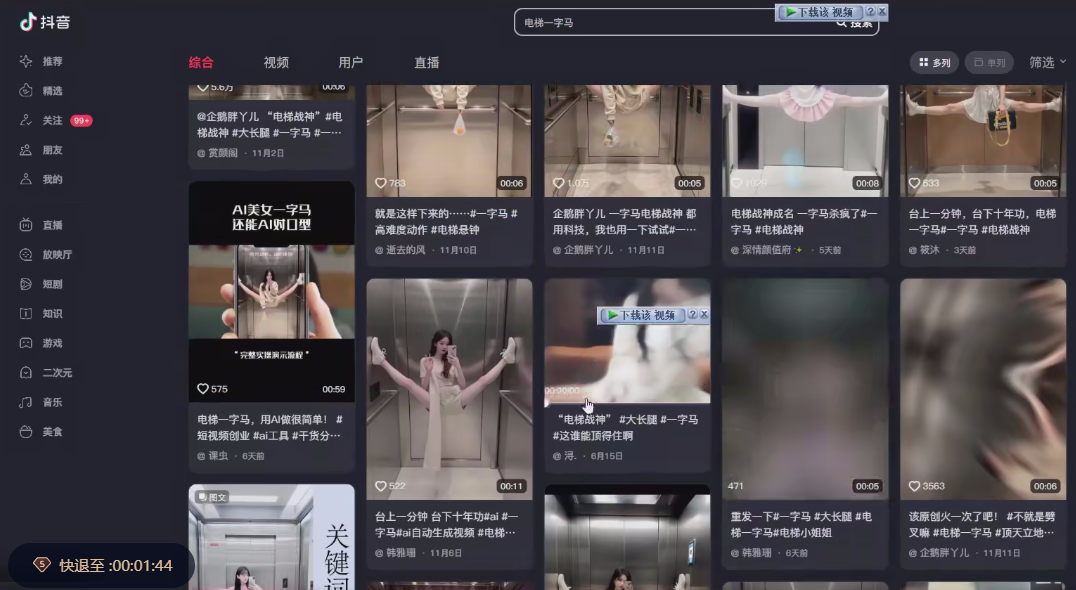Image resolution: width=1076 pixels, height=590 pixels.
Task: Expand the 筛选 (Filter) dropdown
Action: point(1046,61)
